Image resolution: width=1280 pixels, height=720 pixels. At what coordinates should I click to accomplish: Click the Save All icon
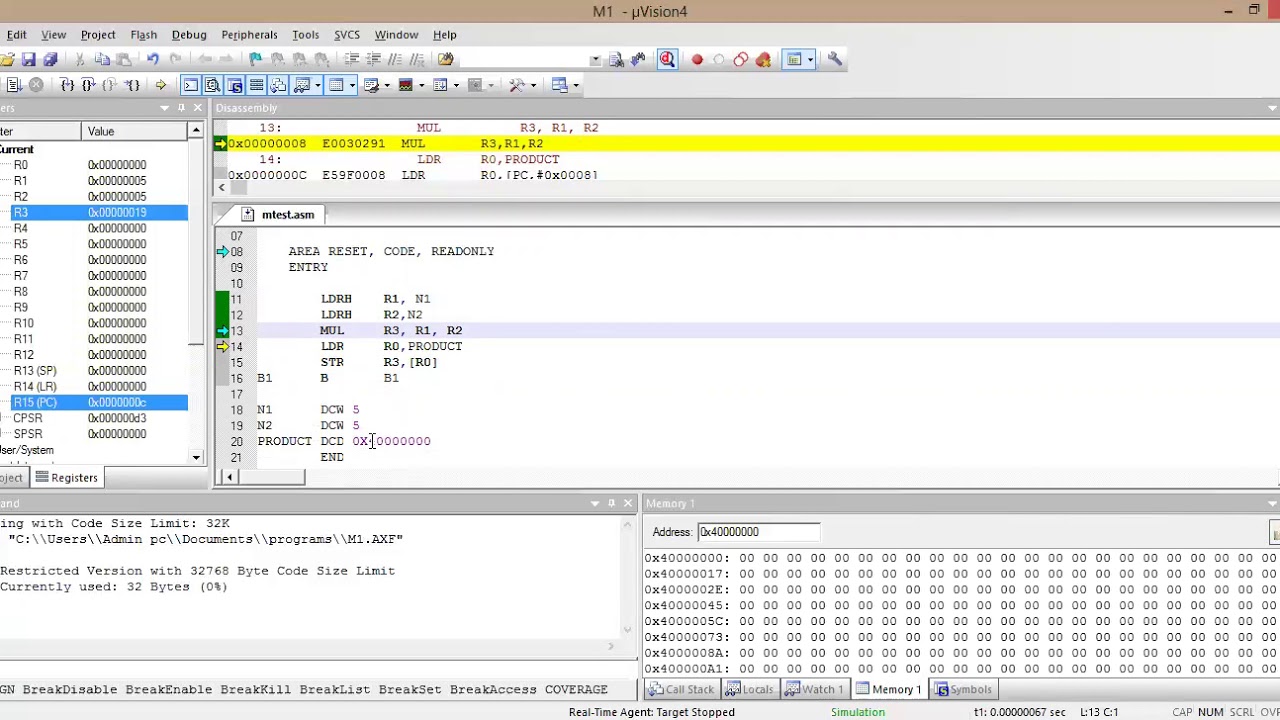tap(51, 60)
